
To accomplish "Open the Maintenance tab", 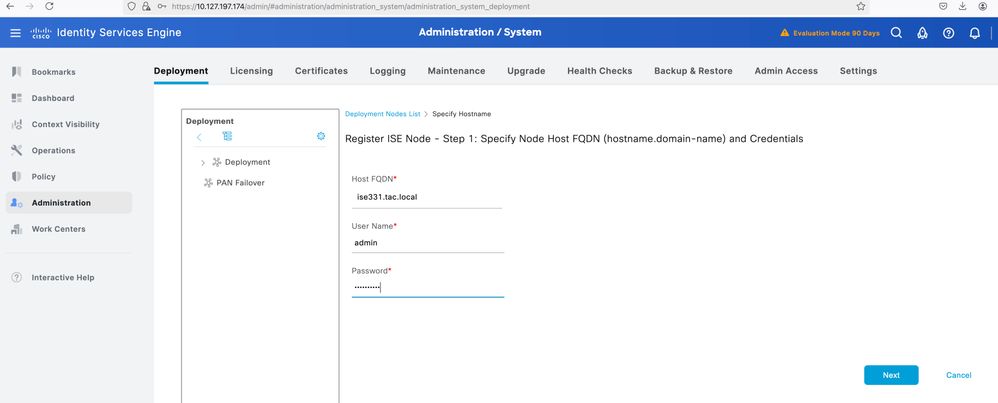I will [456, 71].
